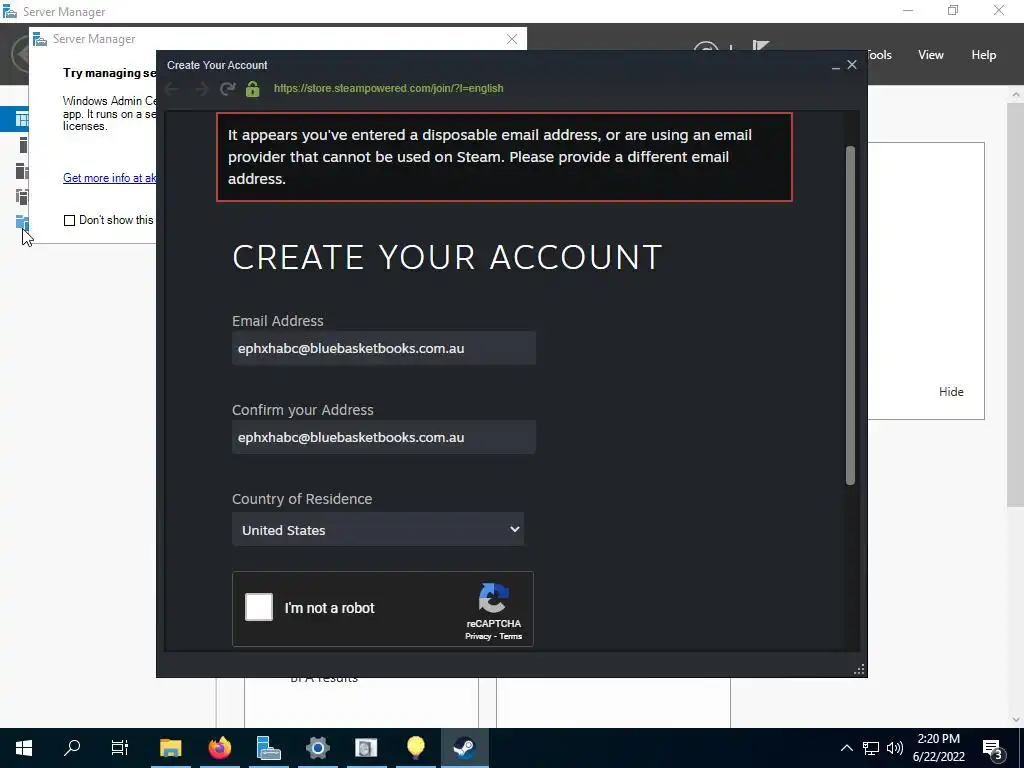Click the CREATE YOUR ACCOUNT heading
Image resolution: width=1024 pixels, height=768 pixels.
(447, 257)
